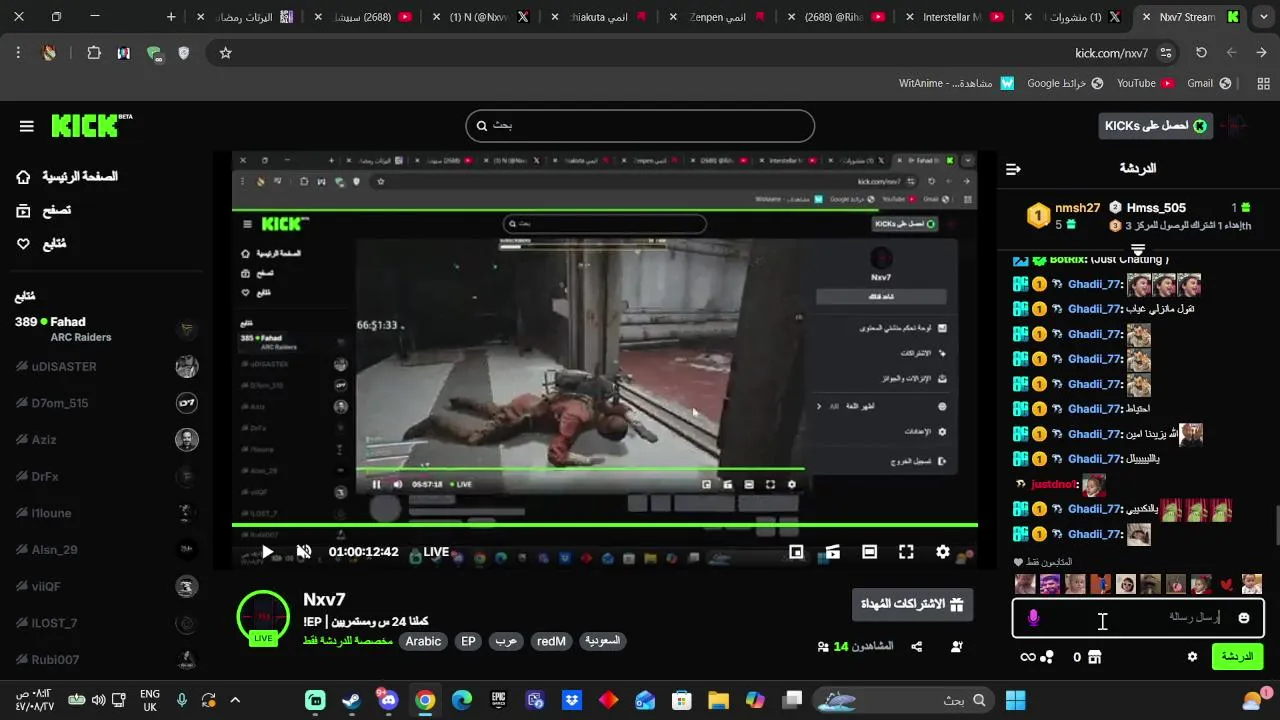Reload the page

click(x=1202, y=53)
